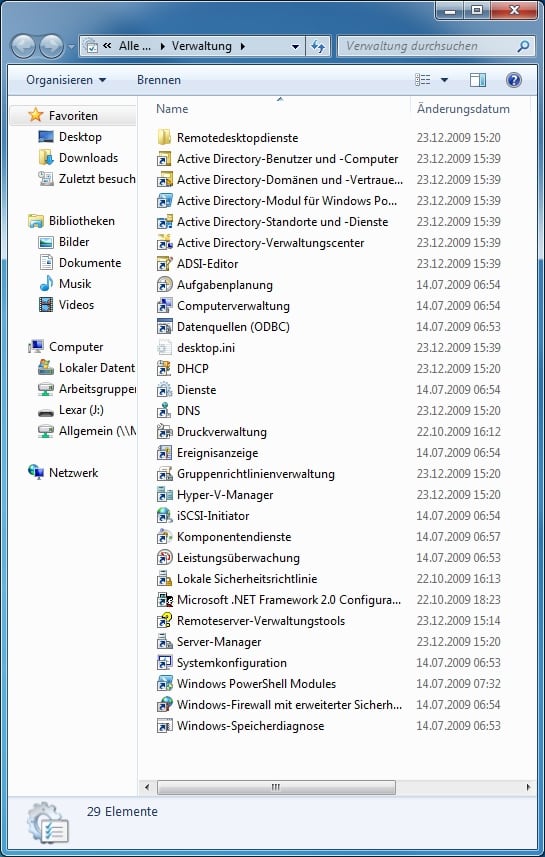545x857 pixels.
Task: Open Desktop in the navigation pane
Action: [80, 137]
